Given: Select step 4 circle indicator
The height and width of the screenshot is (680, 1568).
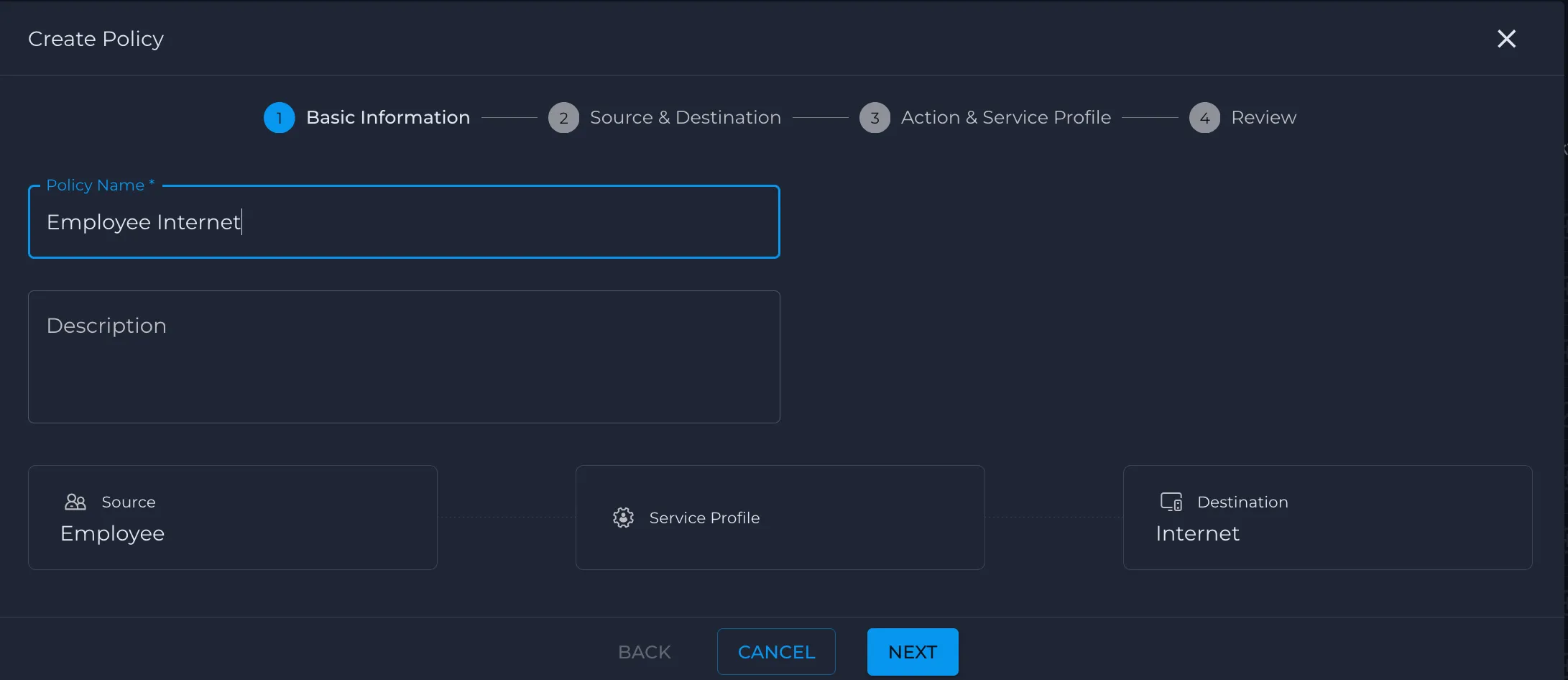Looking at the screenshot, I should click(x=1204, y=118).
